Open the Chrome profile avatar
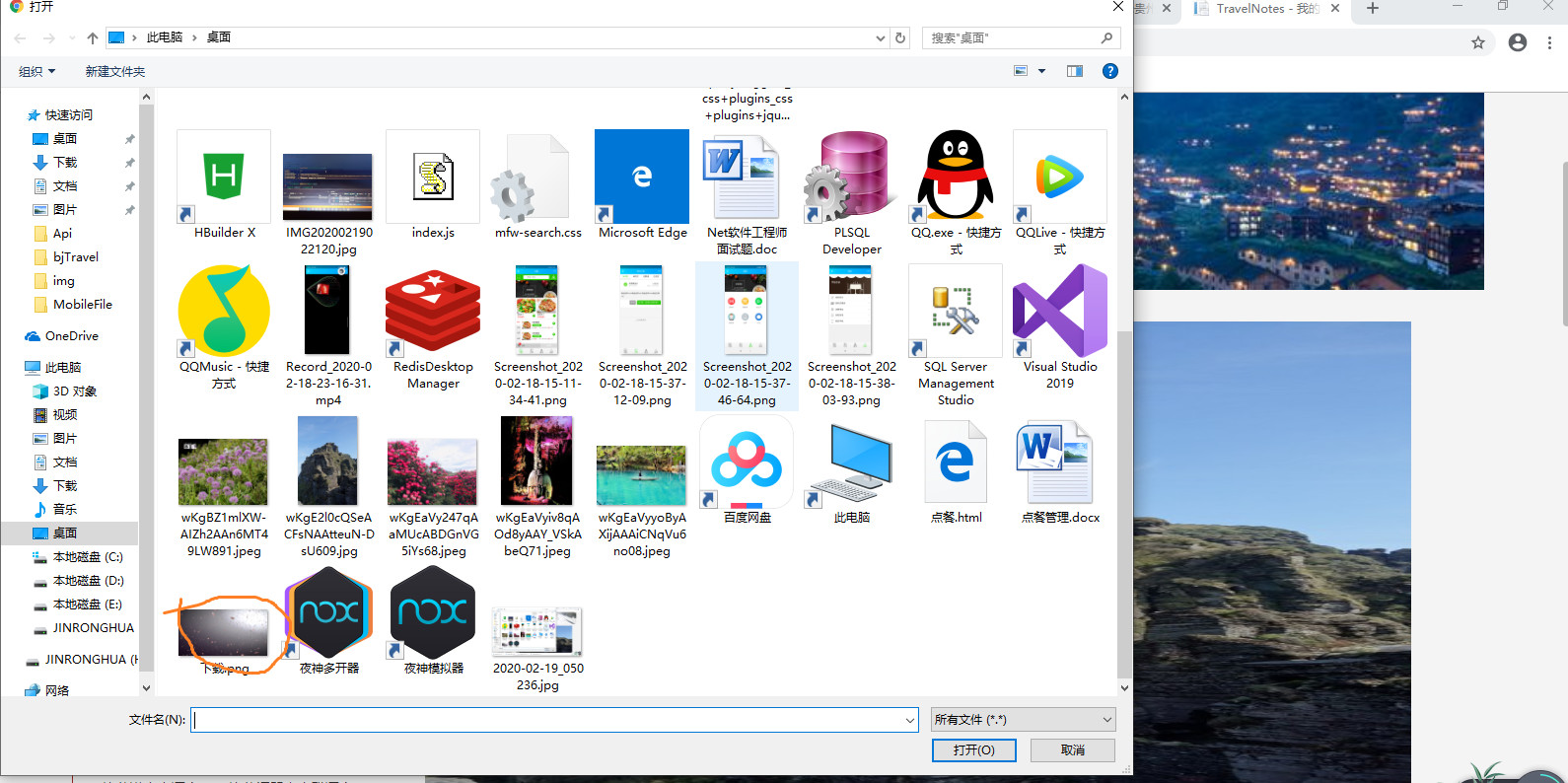 (x=1518, y=42)
